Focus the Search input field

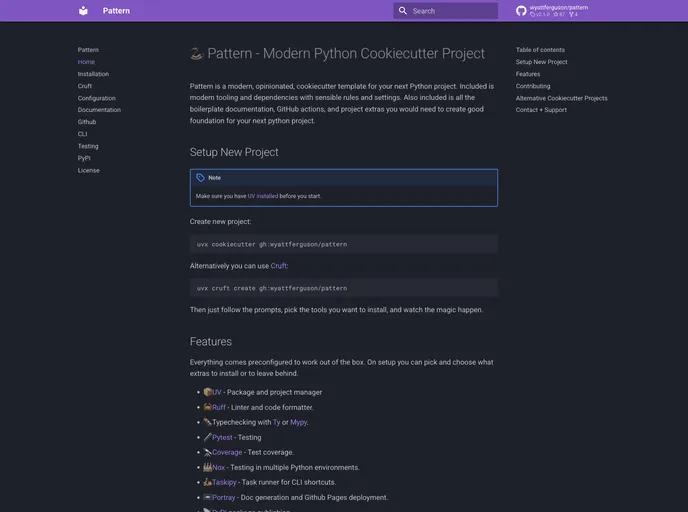[x=445, y=11]
